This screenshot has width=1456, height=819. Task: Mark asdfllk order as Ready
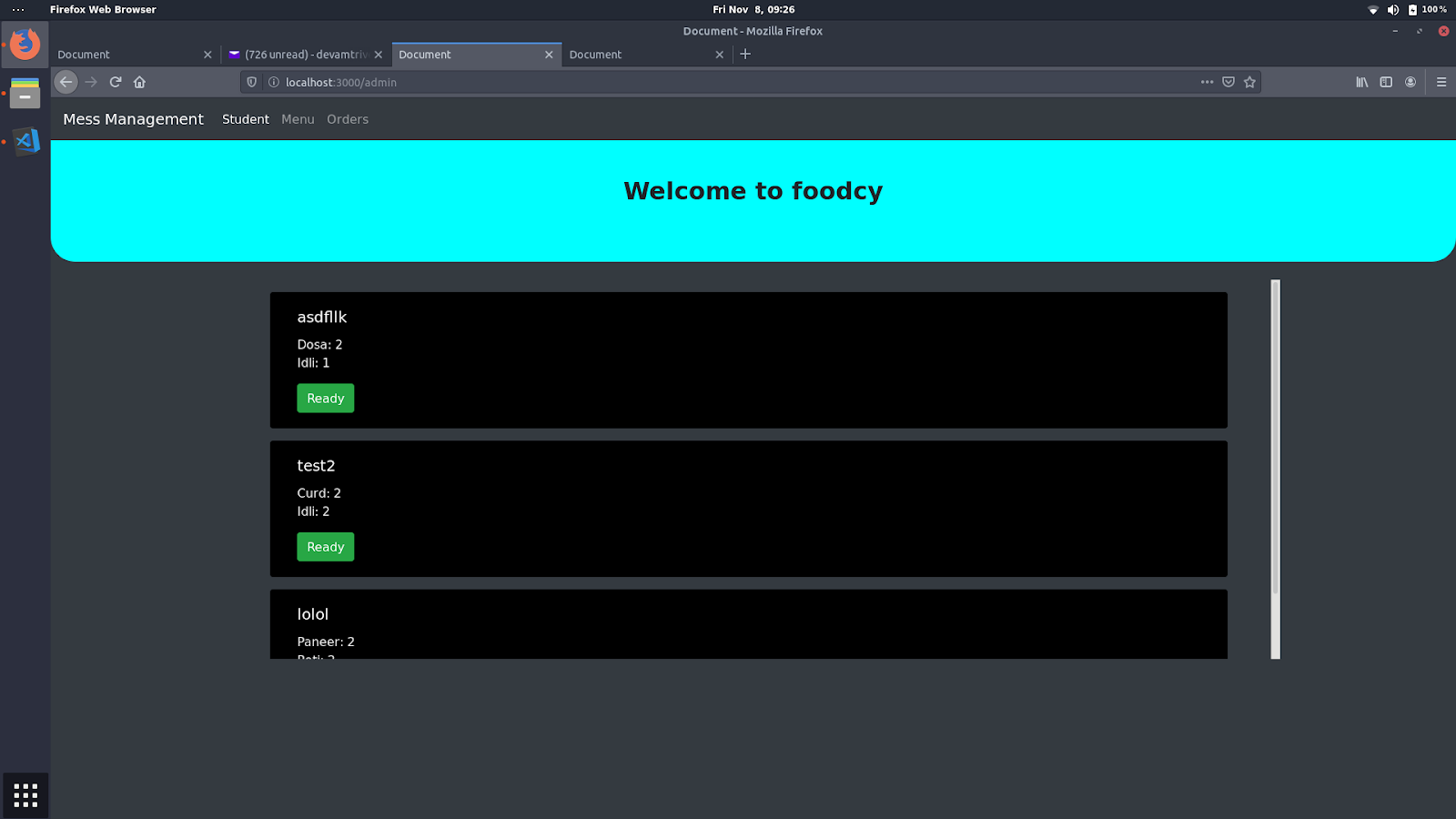tap(326, 399)
